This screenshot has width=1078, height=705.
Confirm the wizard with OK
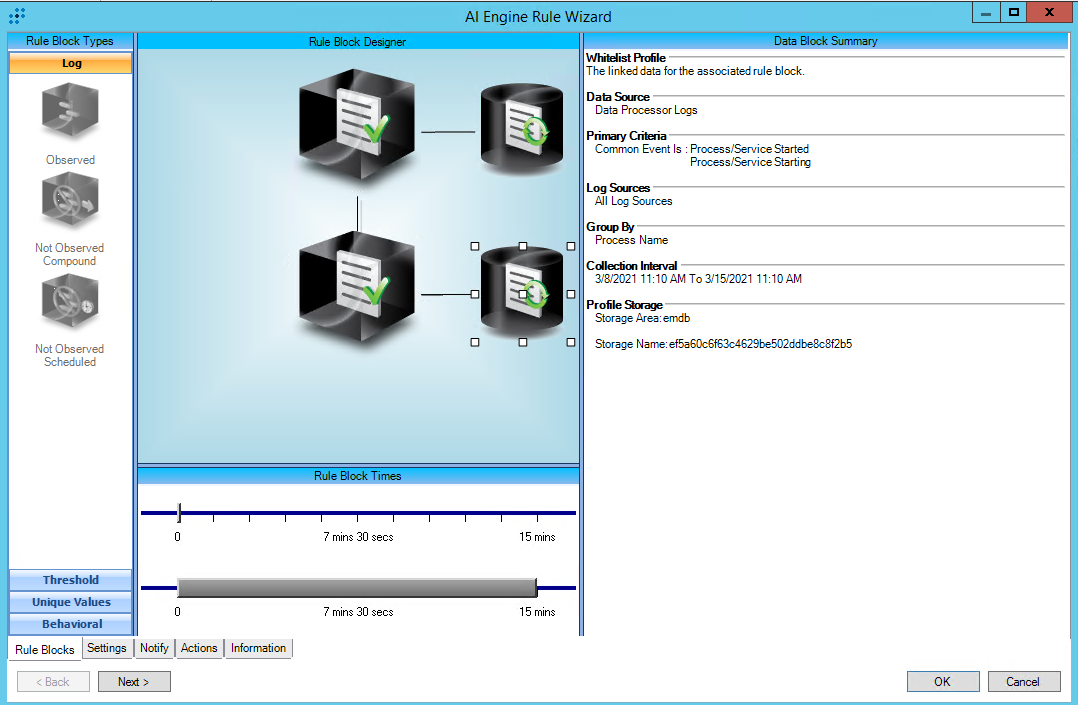(942, 681)
